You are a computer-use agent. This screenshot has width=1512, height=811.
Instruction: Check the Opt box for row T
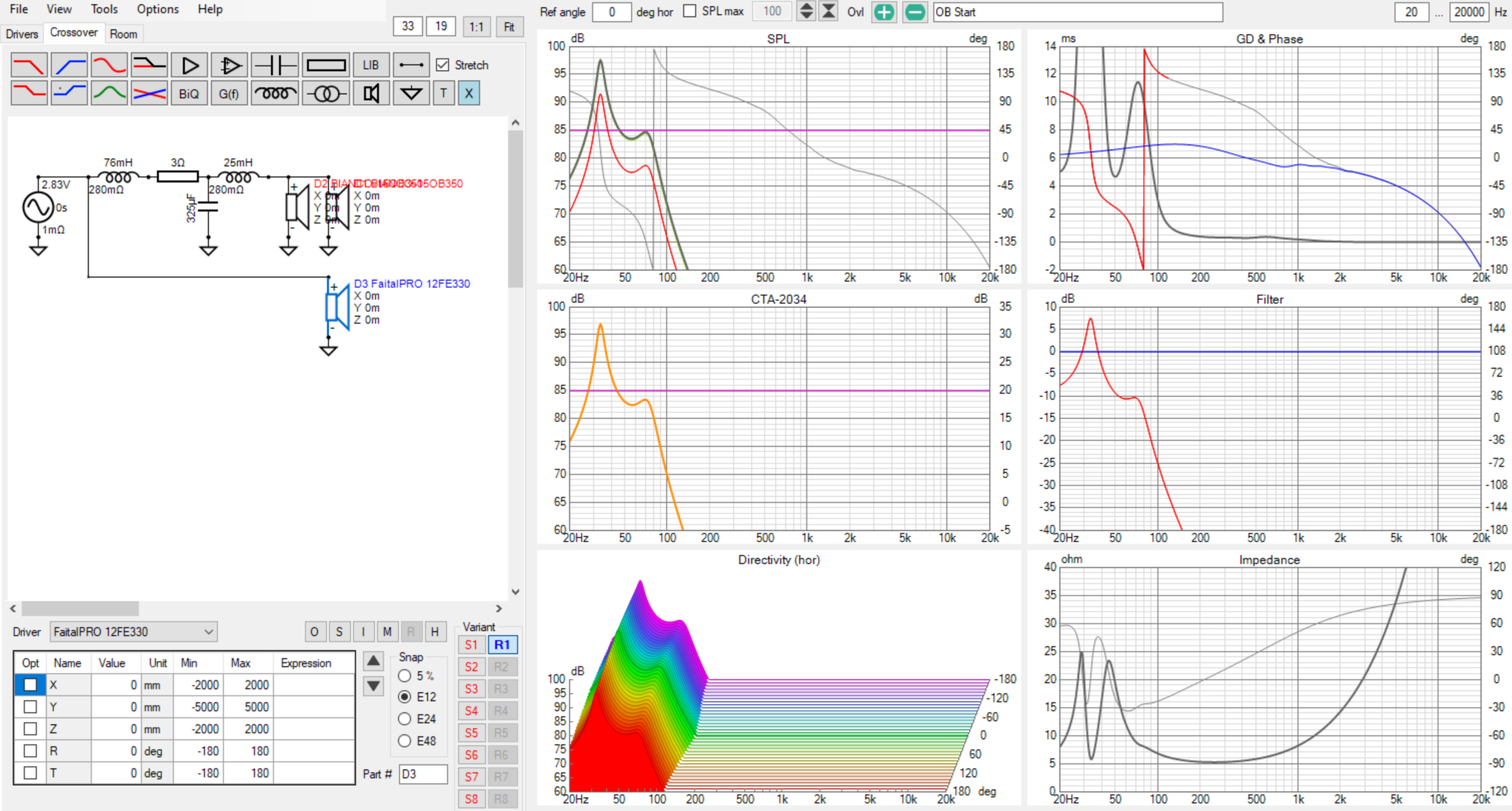pyautogui.click(x=30, y=773)
